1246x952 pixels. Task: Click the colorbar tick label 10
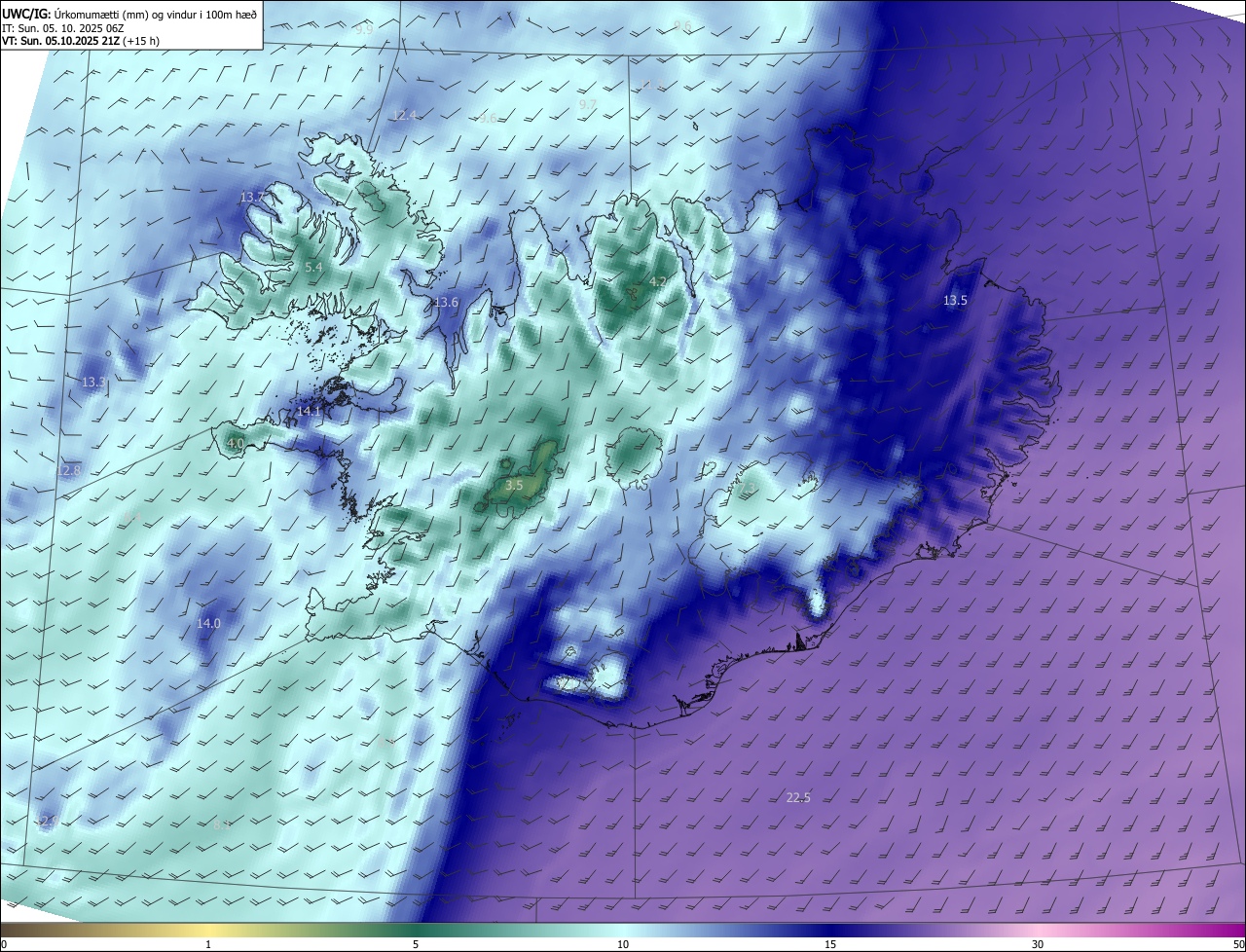pyautogui.click(x=623, y=944)
